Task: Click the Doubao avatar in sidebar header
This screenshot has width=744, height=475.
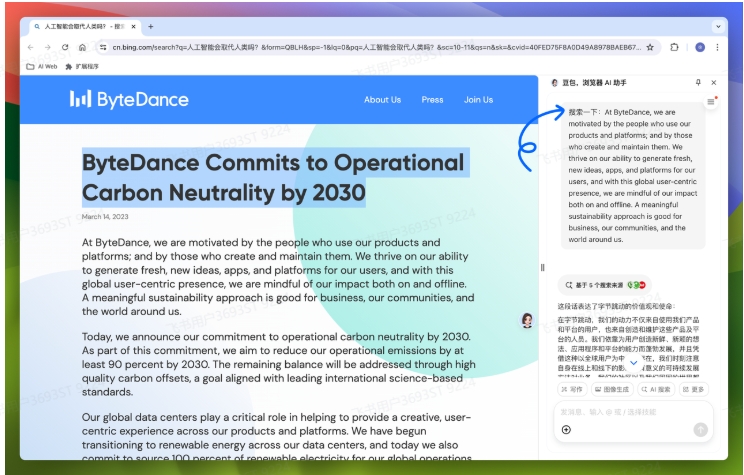Action: click(554, 83)
